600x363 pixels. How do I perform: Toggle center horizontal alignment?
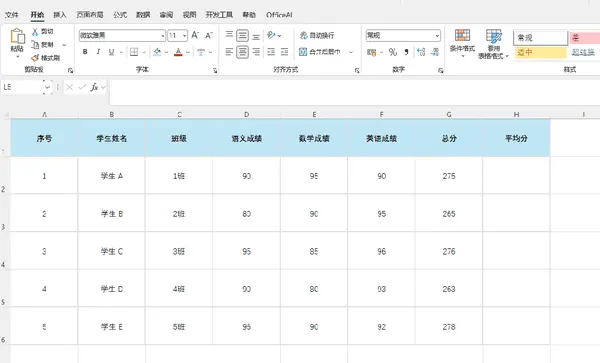coord(242,52)
